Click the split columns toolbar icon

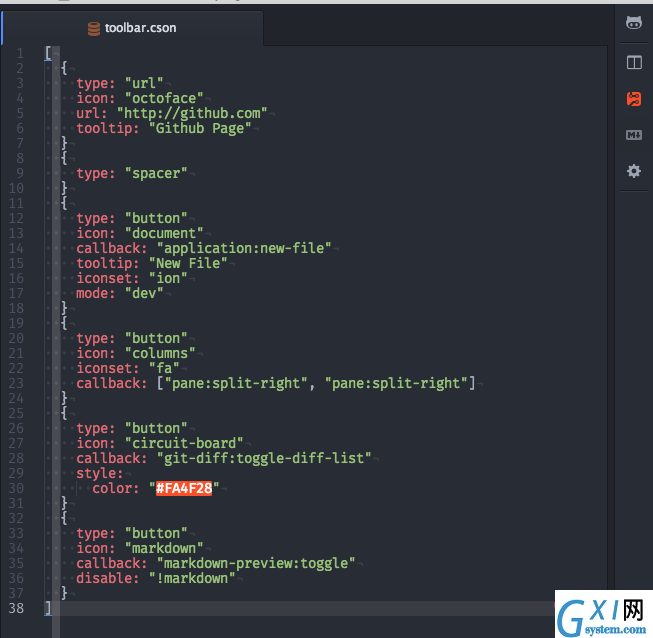coord(634,62)
